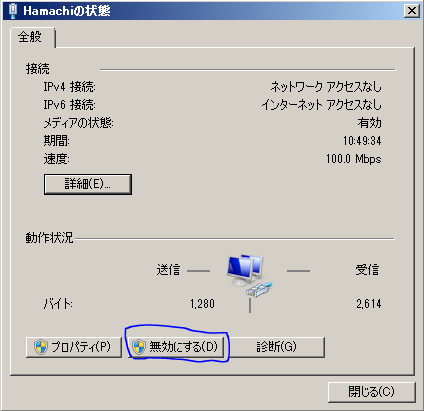Click the IPv6 接続 status value

[321, 105]
